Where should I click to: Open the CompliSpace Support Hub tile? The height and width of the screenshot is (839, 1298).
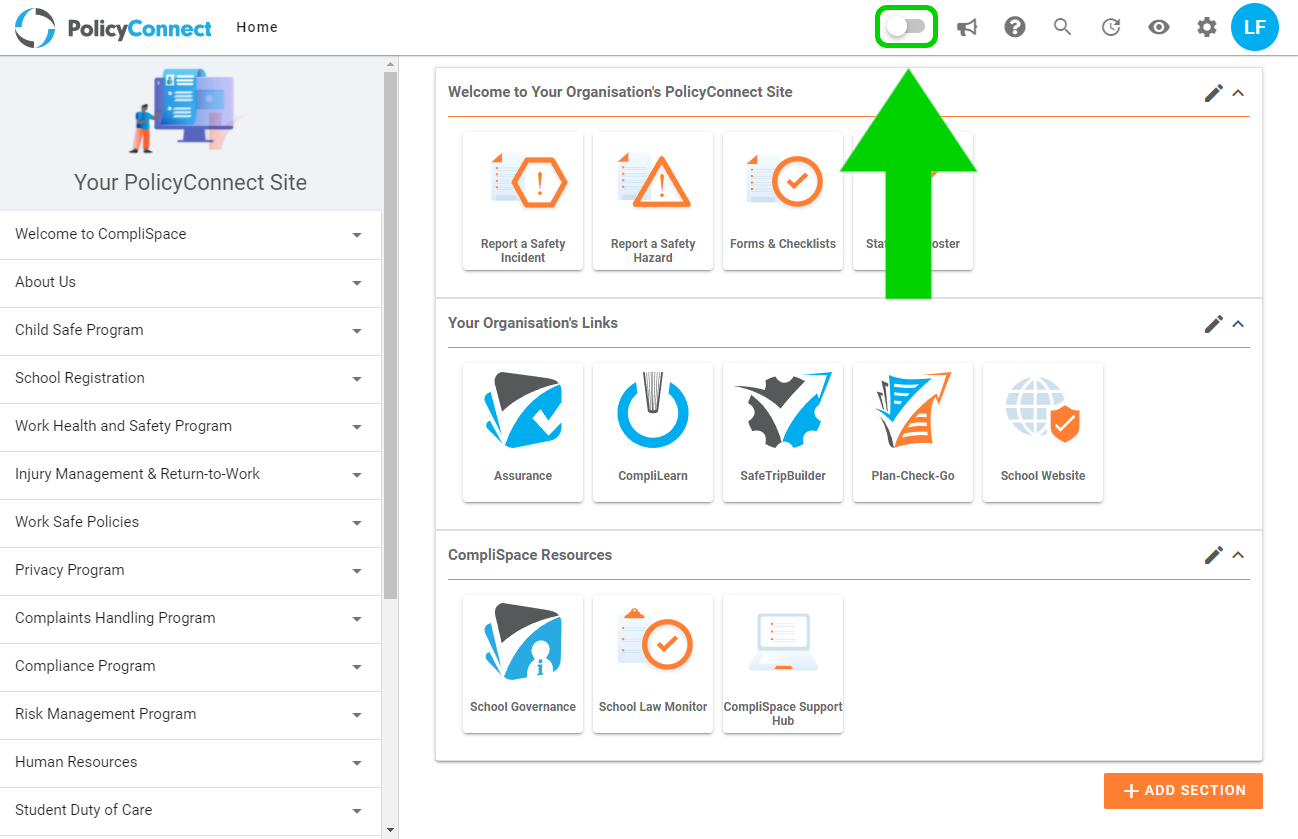click(783, 664)
